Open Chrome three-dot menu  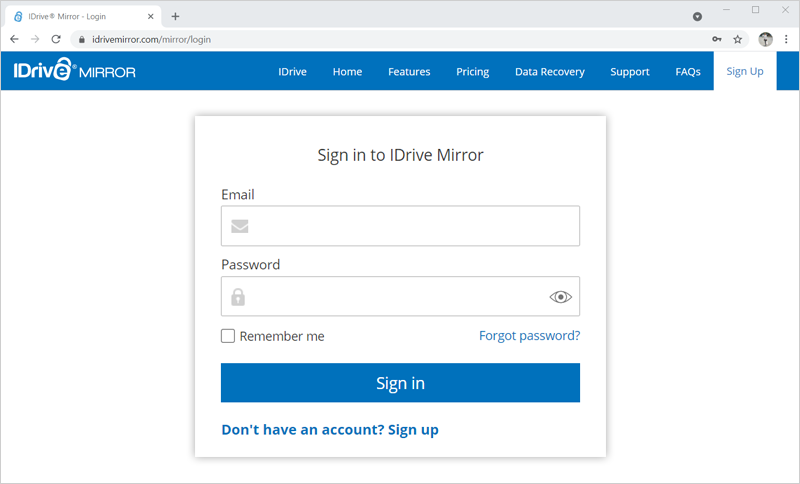786,39
